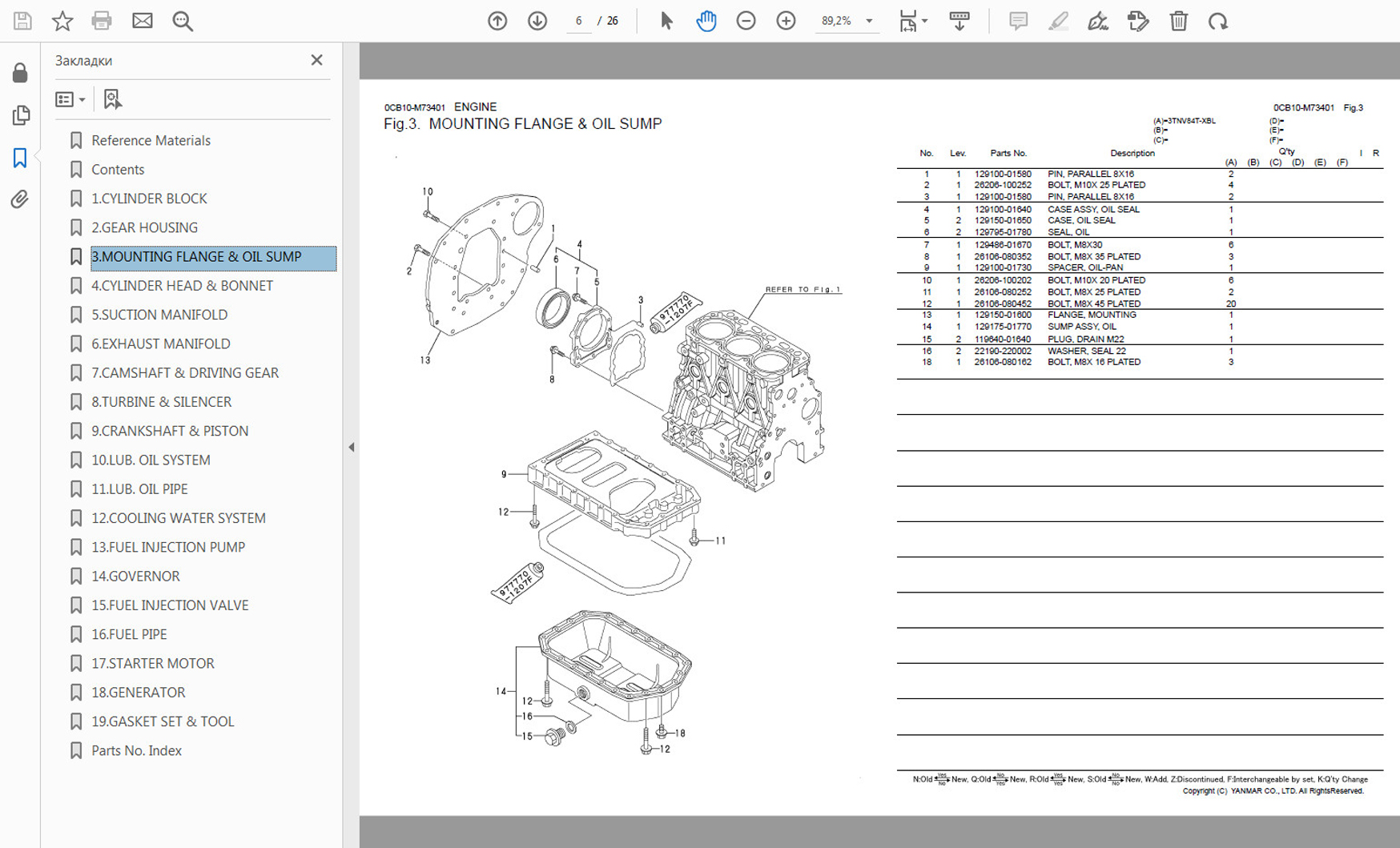Select the 13.FUEL INJECTION PUMP bookmark
This screenshot has height=848, width=1400.
pyautogui.click(x=168, y=547)
